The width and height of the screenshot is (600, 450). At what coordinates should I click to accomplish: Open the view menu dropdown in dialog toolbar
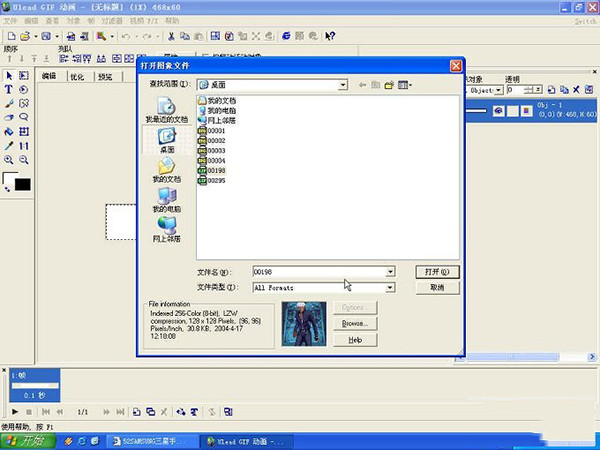405,86
